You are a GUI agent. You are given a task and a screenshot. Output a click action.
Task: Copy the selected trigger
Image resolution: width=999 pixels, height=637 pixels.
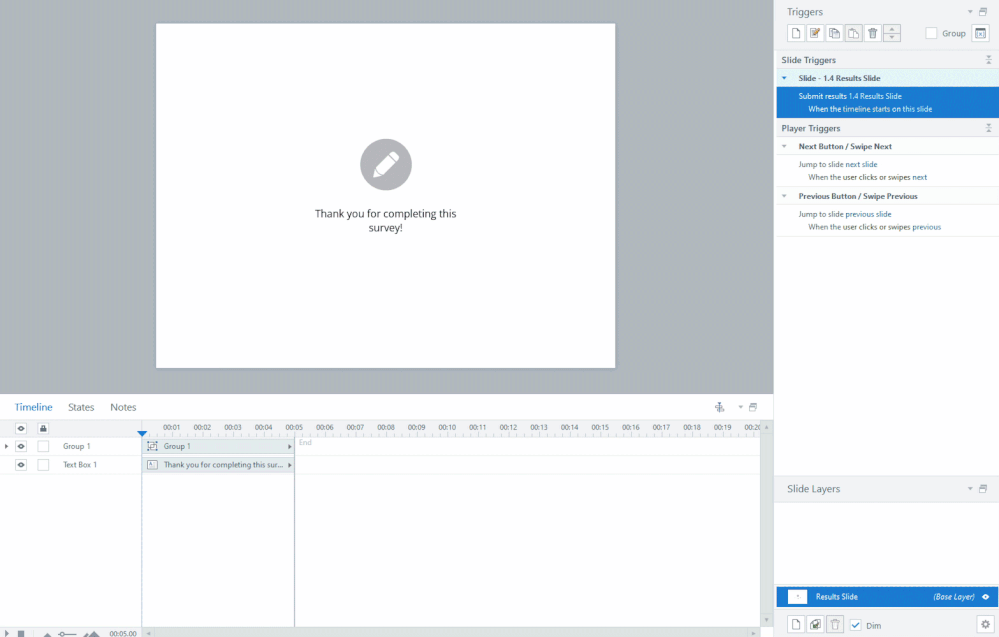(834, 33)
